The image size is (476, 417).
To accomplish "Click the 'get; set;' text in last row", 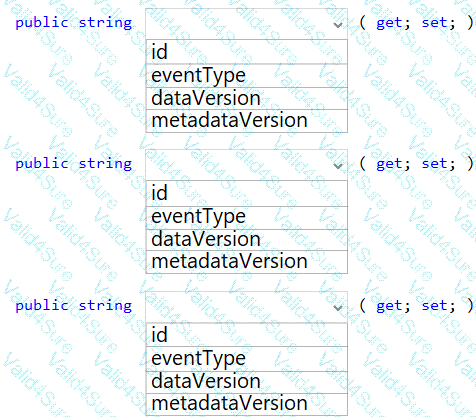I will 416,306.
